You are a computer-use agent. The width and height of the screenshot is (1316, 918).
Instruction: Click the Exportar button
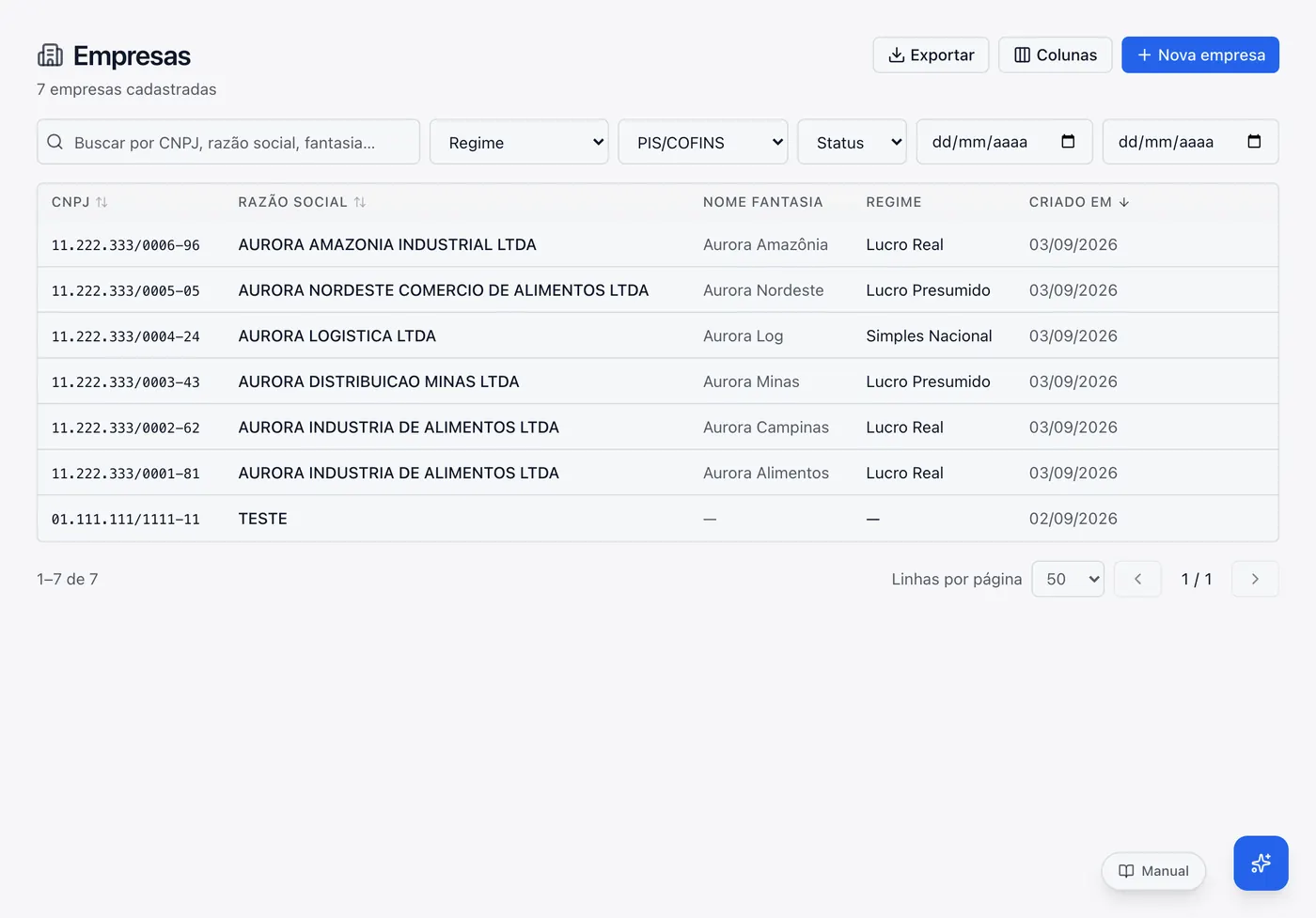pos(931,54)
